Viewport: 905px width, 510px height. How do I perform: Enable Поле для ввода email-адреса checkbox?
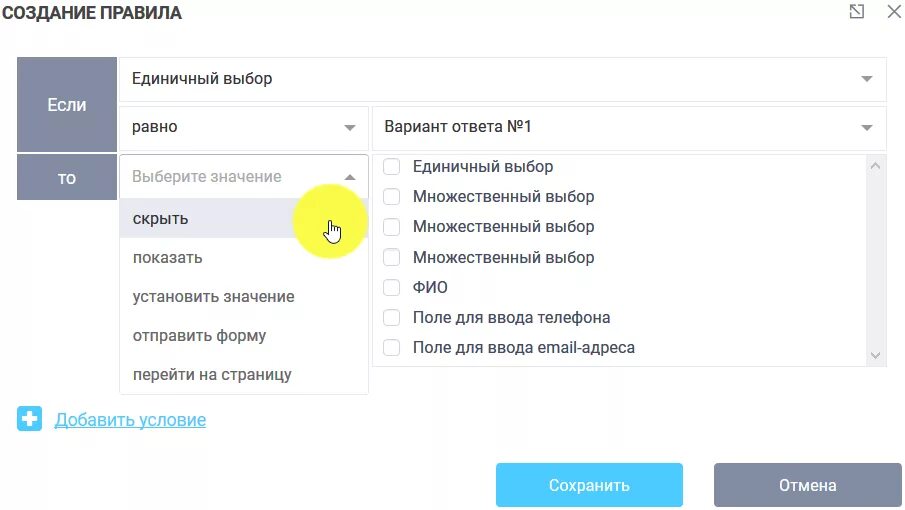point(391,347)
